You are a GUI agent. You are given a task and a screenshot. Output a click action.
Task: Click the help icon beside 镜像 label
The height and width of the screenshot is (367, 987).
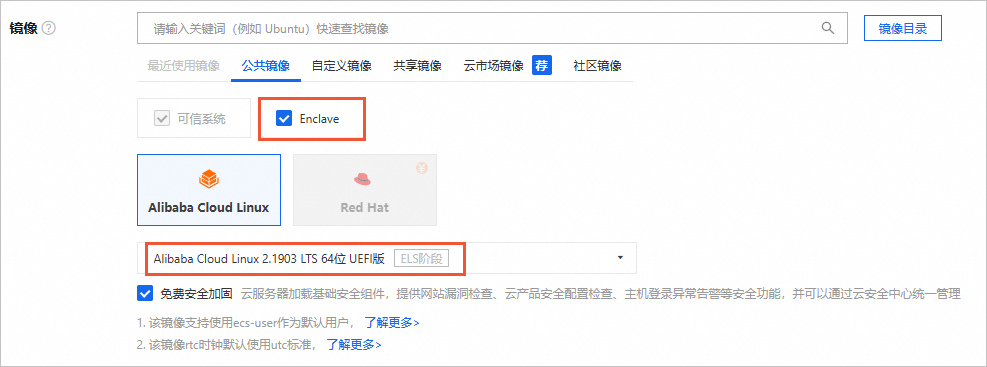point(49,28)
